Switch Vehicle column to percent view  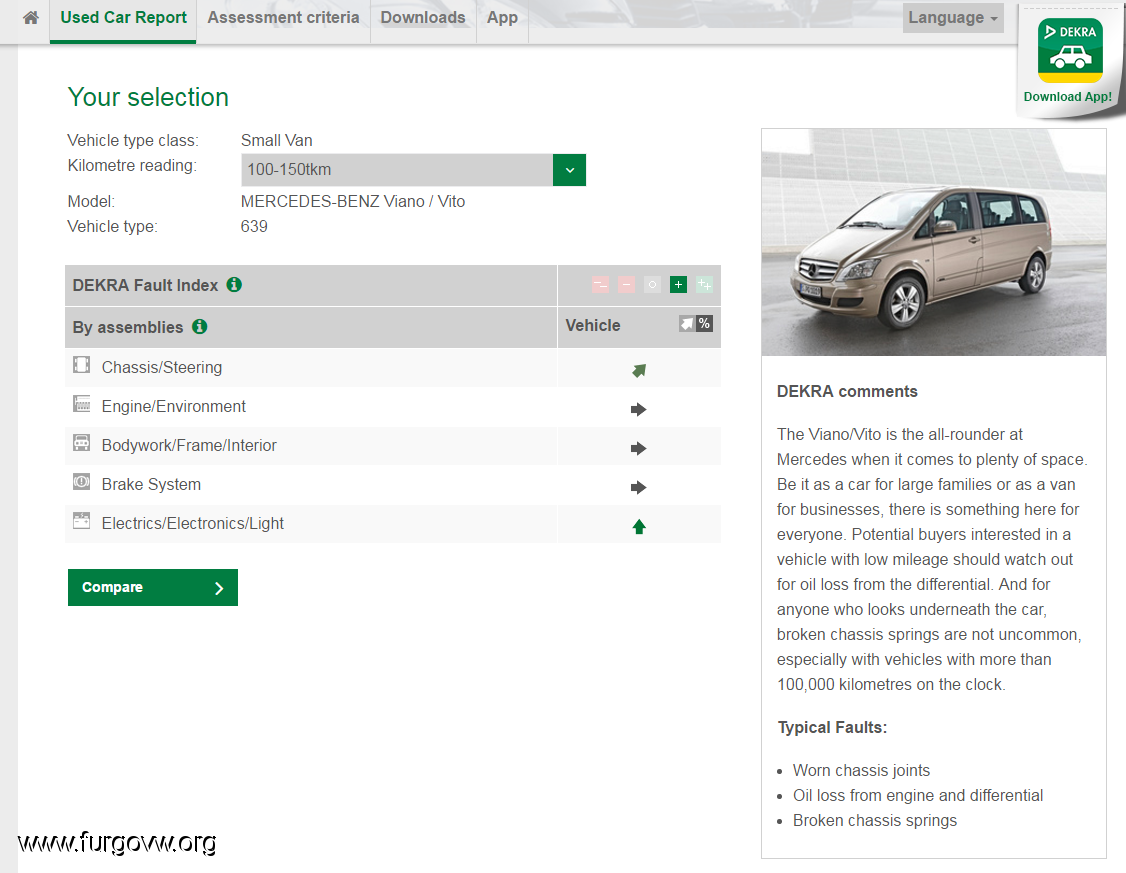704,324
